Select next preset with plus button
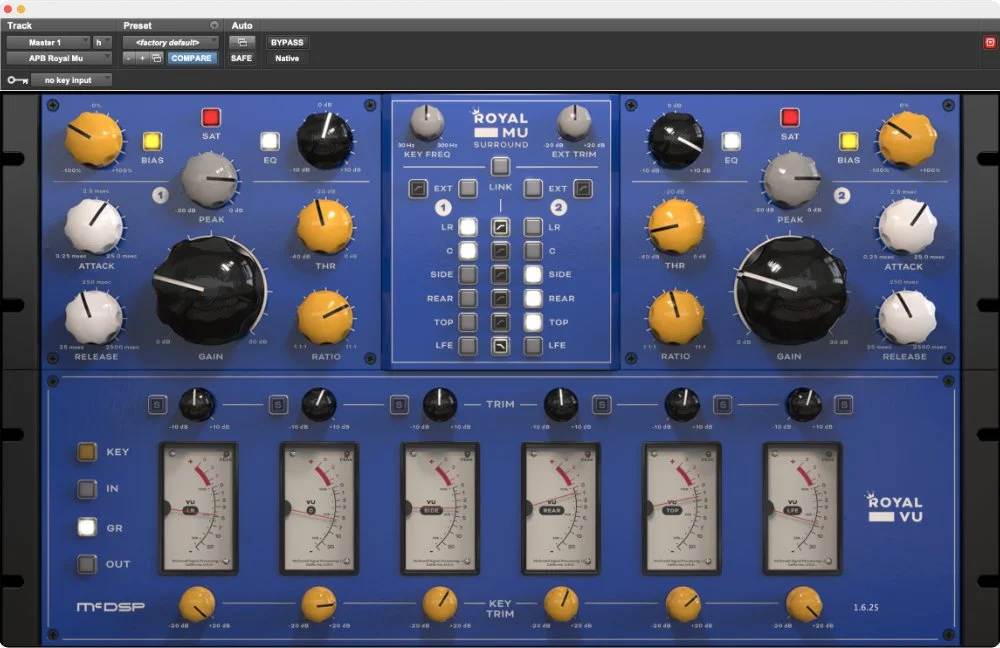This screenshot has height=648, width=1000. click(142, 58)
